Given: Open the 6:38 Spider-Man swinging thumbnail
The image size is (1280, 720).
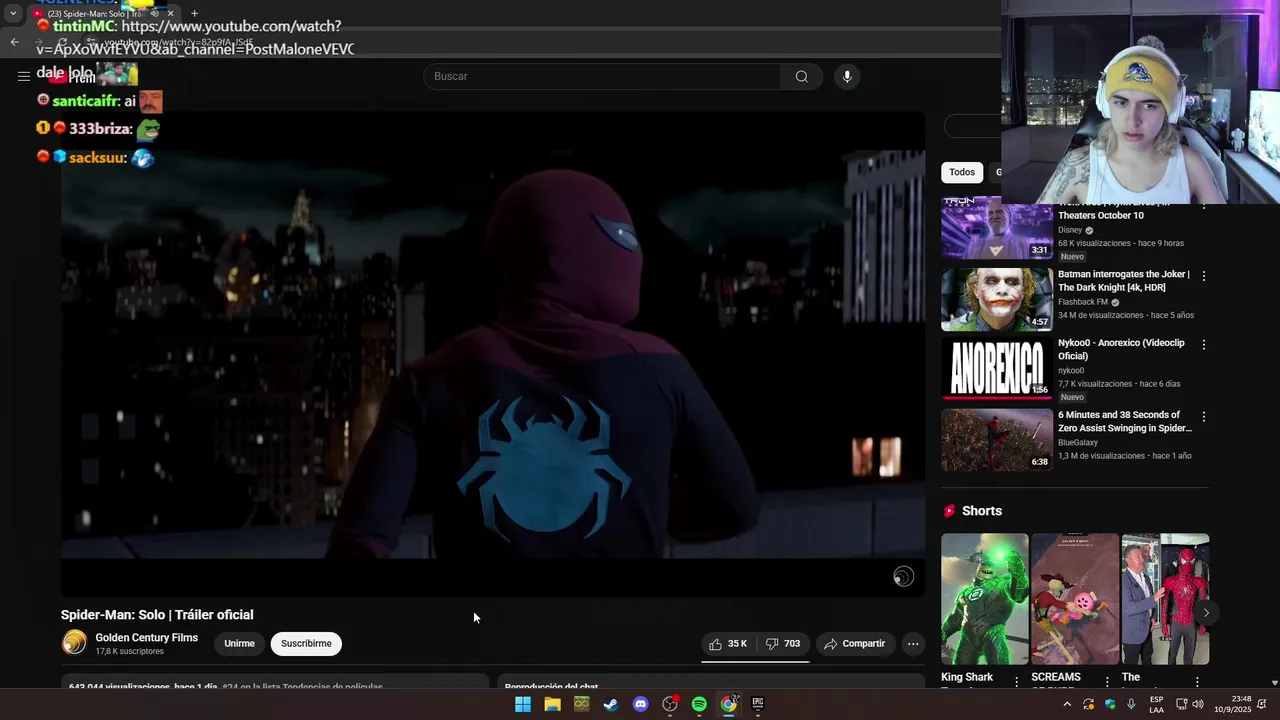Looking at the screenshot, I should 996,439.
